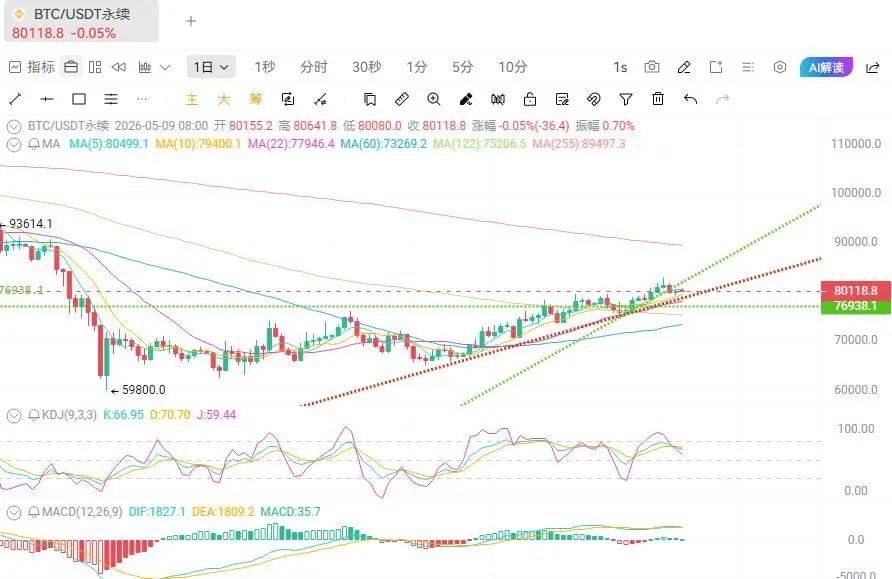892x579 pixels.
Task: Click the share chart icon at top right
Action: coord(873,68)
